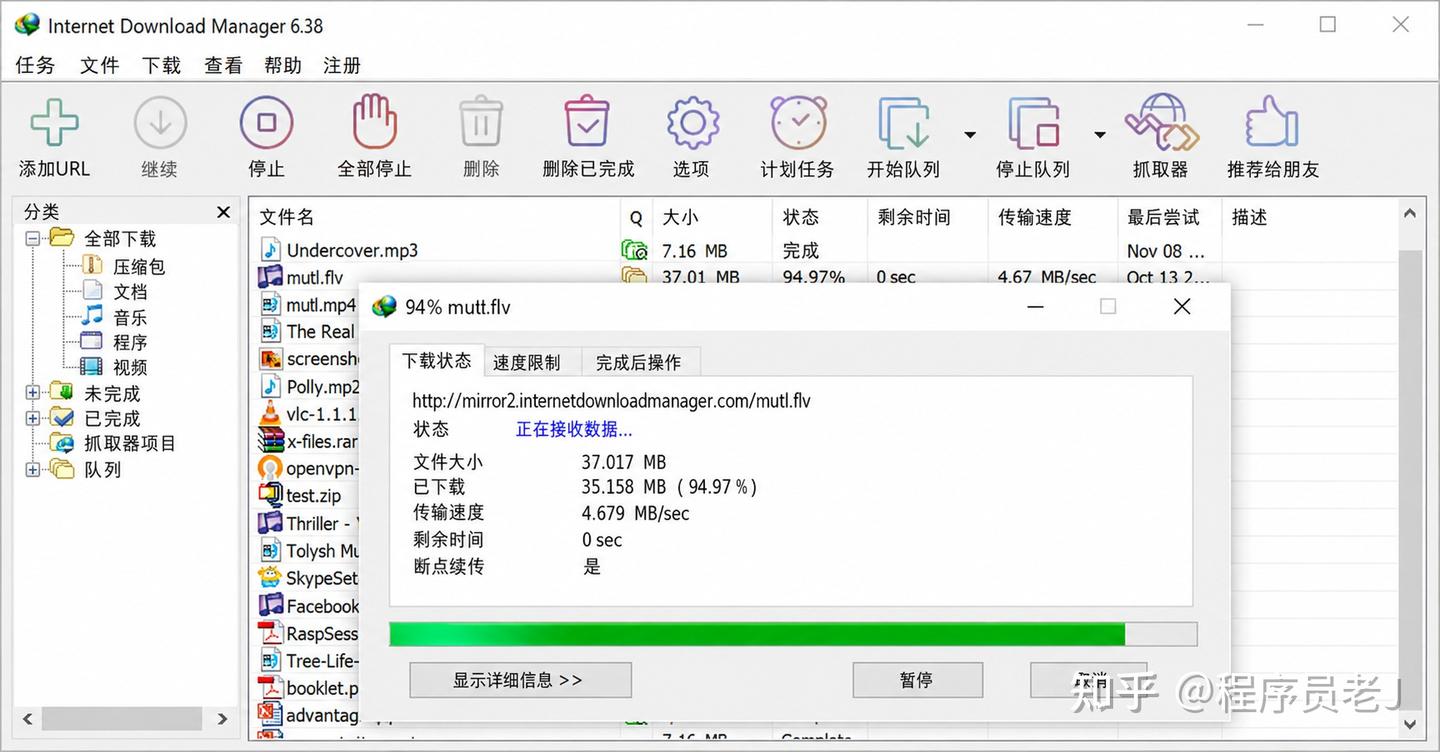Switch to the 下载状态 tab

436,361
